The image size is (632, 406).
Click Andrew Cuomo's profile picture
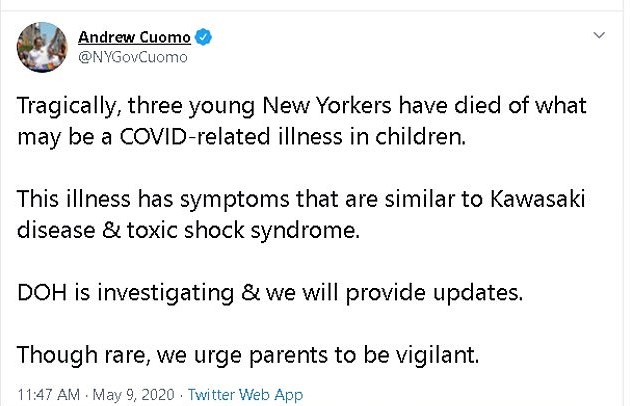42,47
